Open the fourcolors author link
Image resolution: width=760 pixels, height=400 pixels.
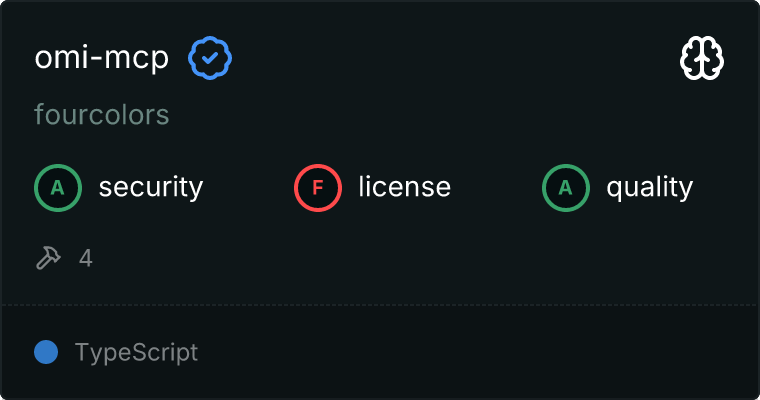click(x=101, y=115)
